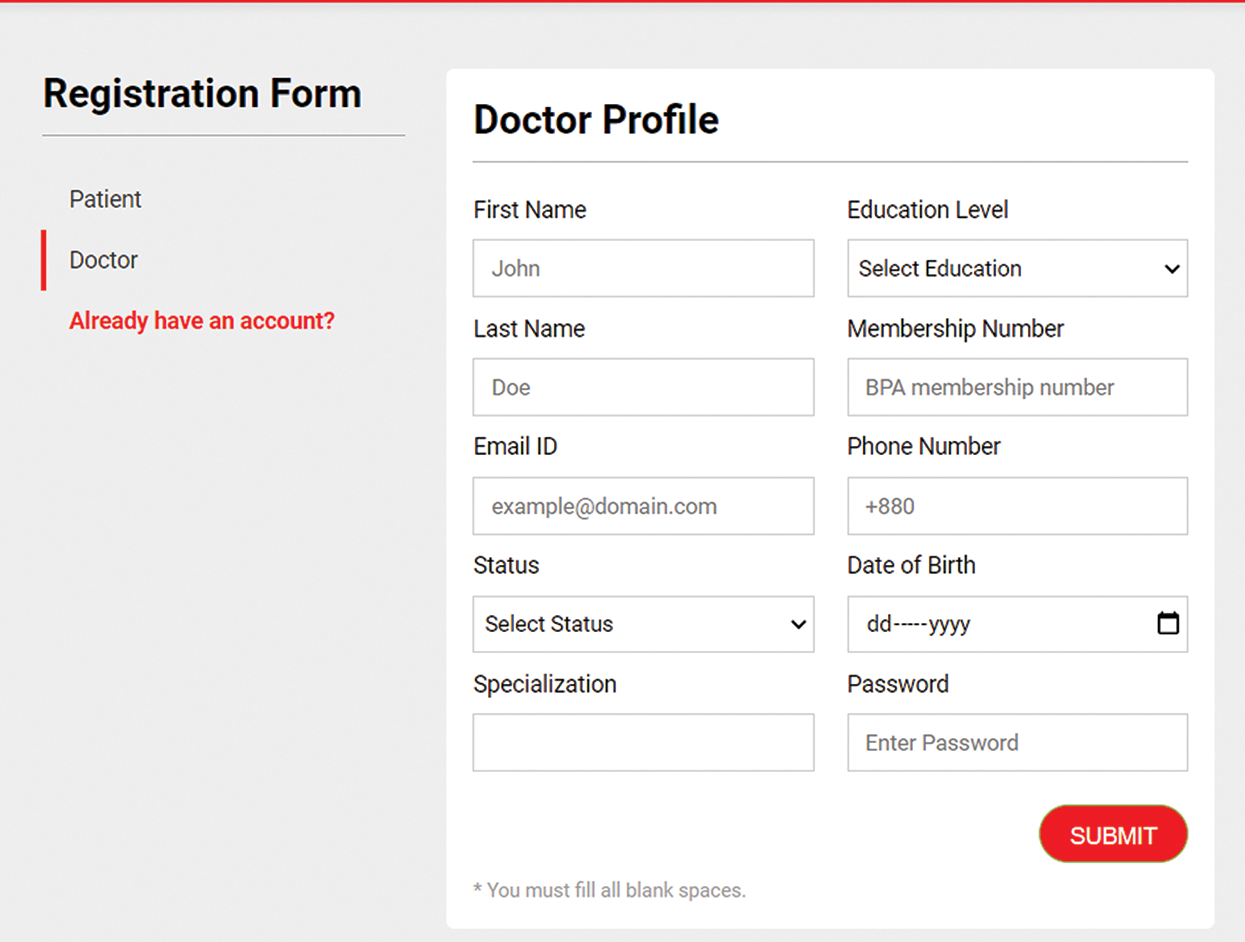1245x942 pixels.
Task: Focus the Phone Number +880 field
Action: [x=1017, y=506]
